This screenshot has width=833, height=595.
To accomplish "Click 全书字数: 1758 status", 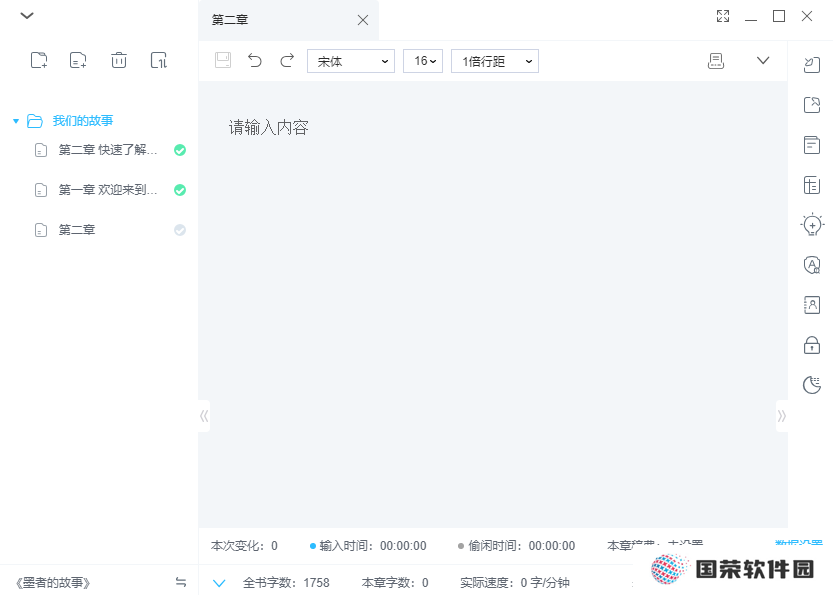I will point(286,583).
